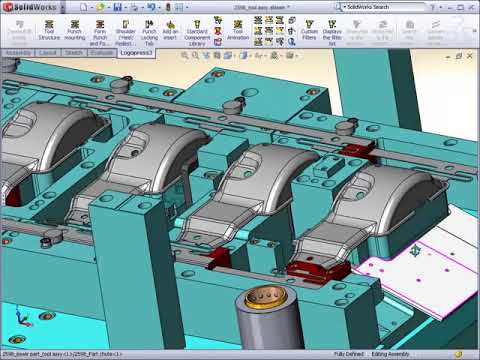Select the Form Punch tool

point(100,33)
